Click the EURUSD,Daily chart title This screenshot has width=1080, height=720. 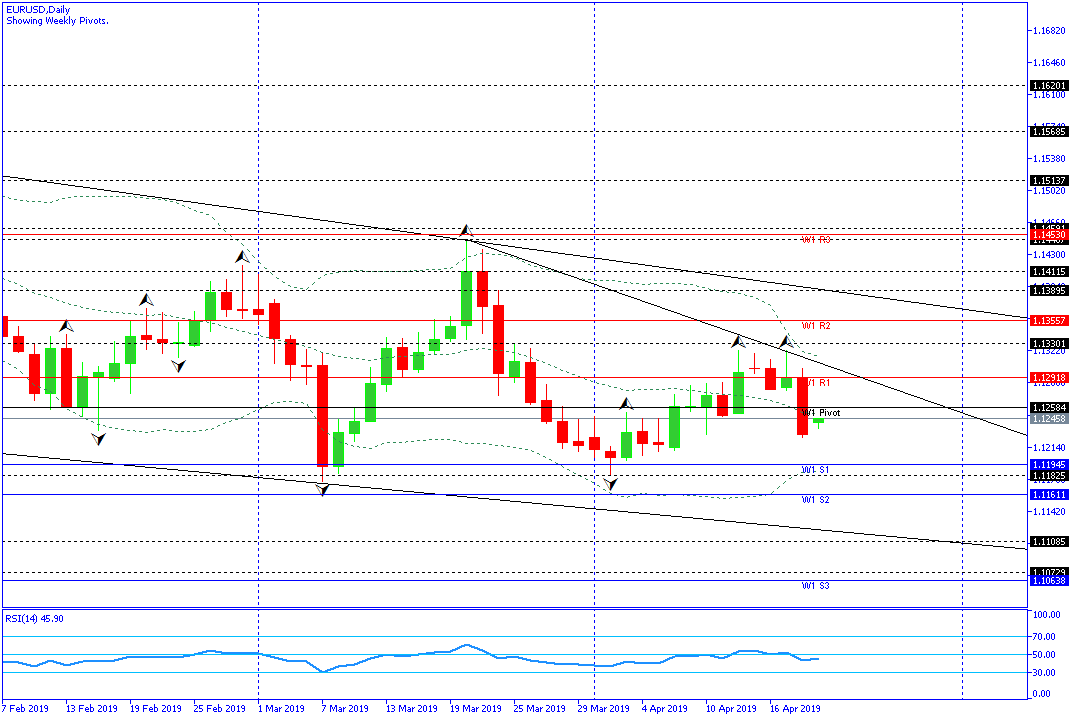[38, 10]
